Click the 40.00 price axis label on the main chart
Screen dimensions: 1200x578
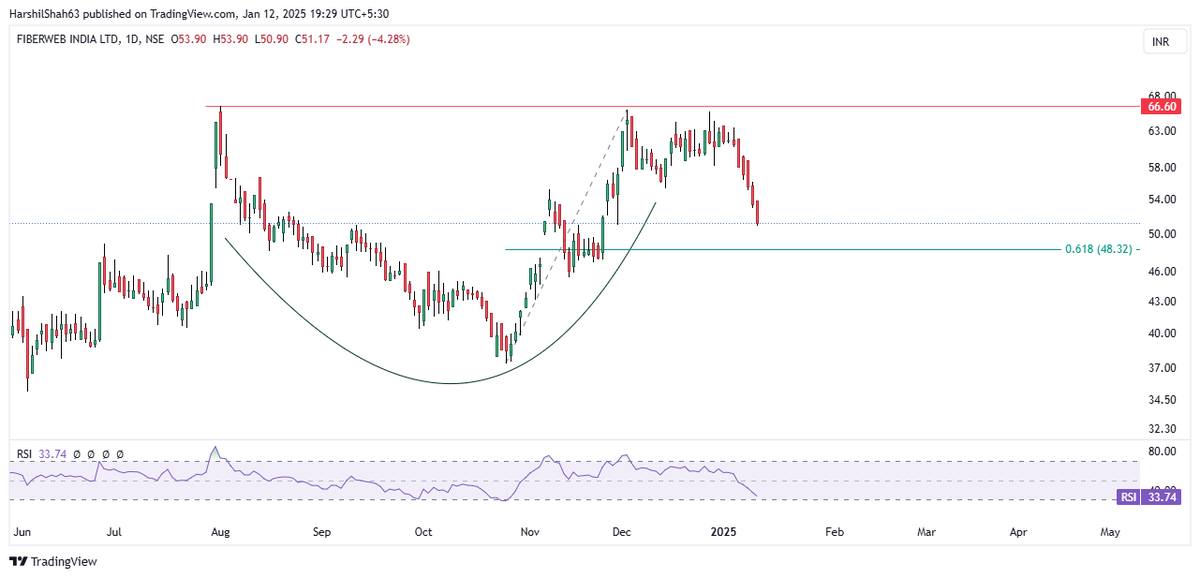coord(1161,333)
